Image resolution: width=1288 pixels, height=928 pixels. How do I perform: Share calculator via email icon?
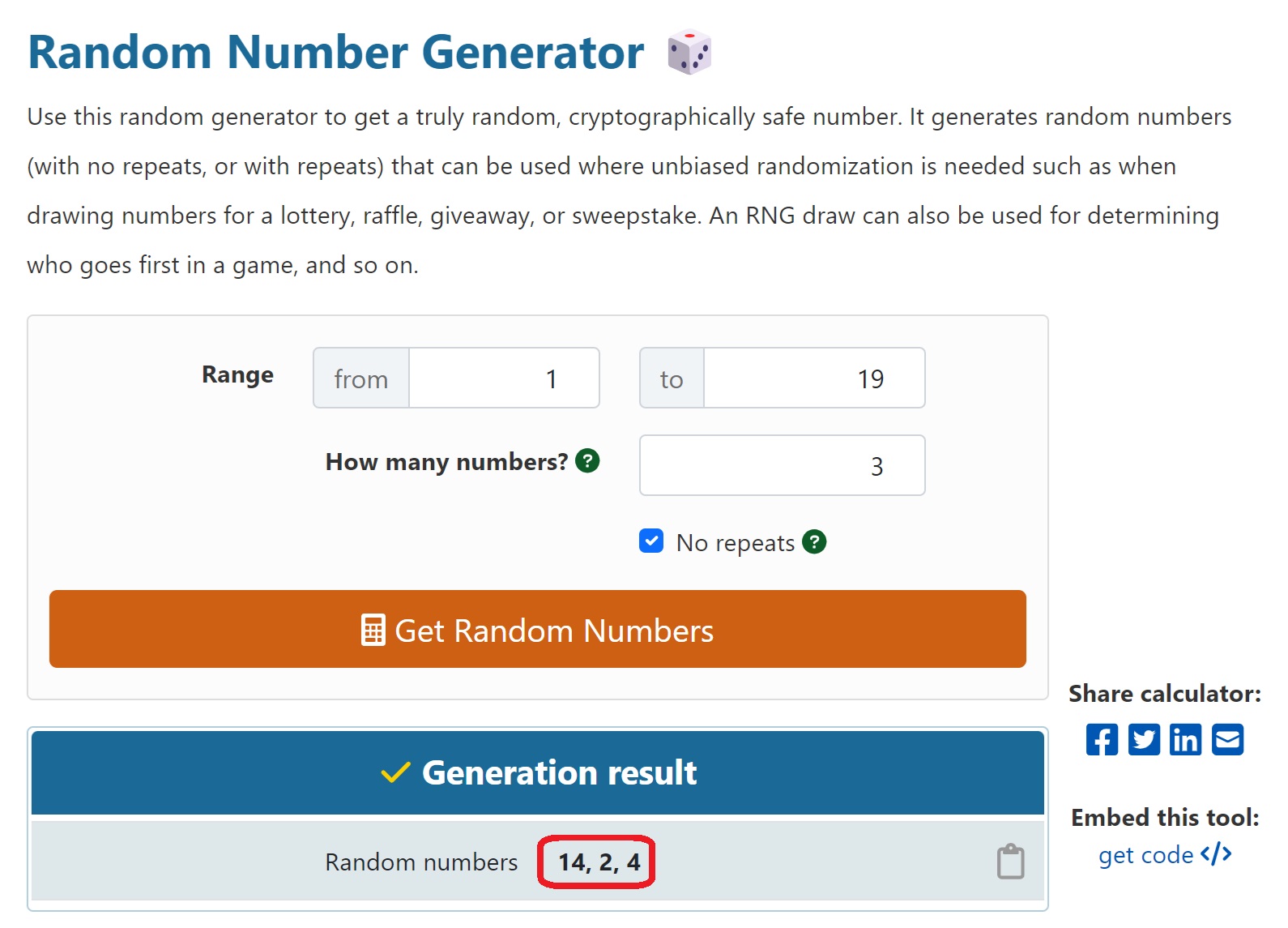1227,739
